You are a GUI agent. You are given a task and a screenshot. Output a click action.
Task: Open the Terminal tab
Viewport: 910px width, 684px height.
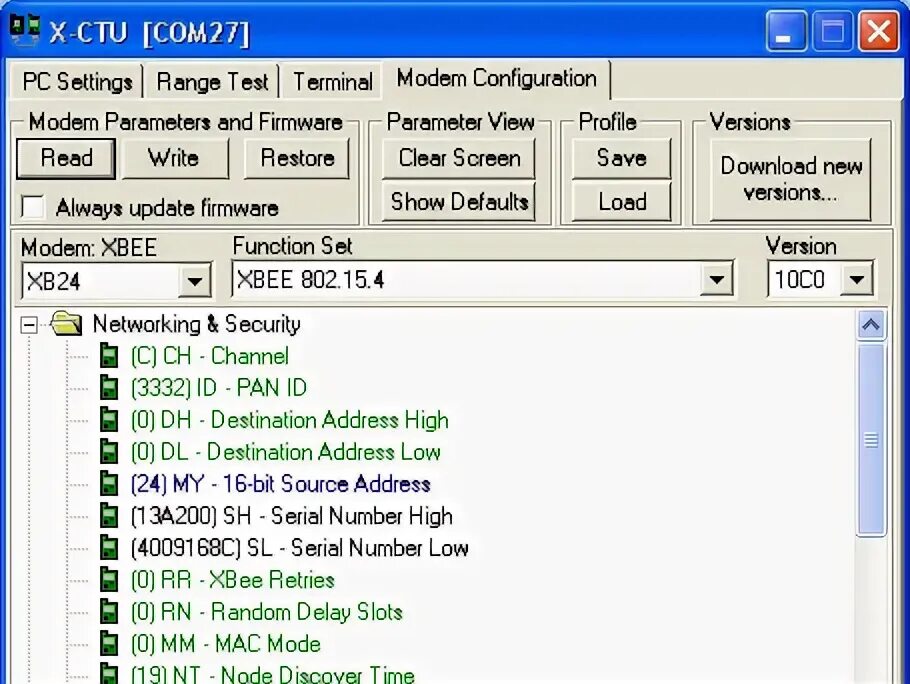(333, 82)
